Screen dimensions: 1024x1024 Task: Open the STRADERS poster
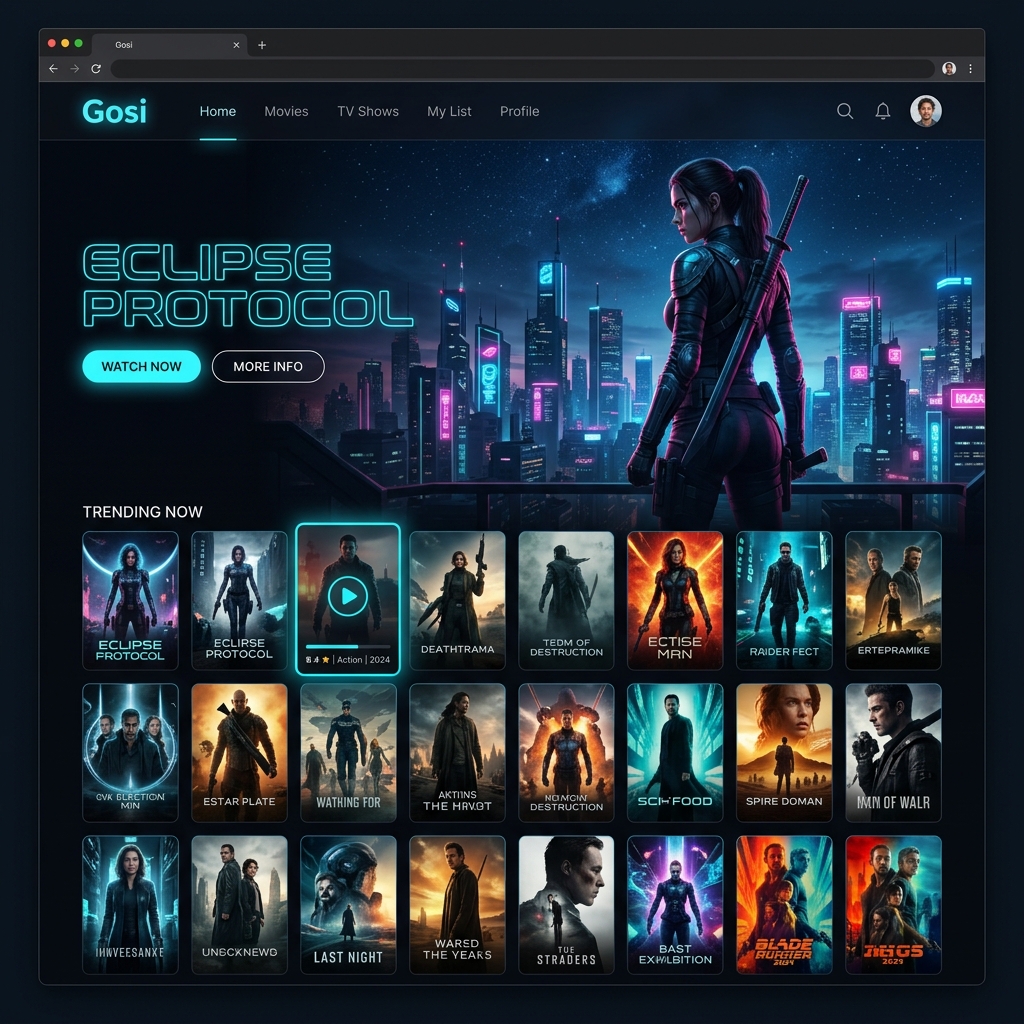(566, 905)
